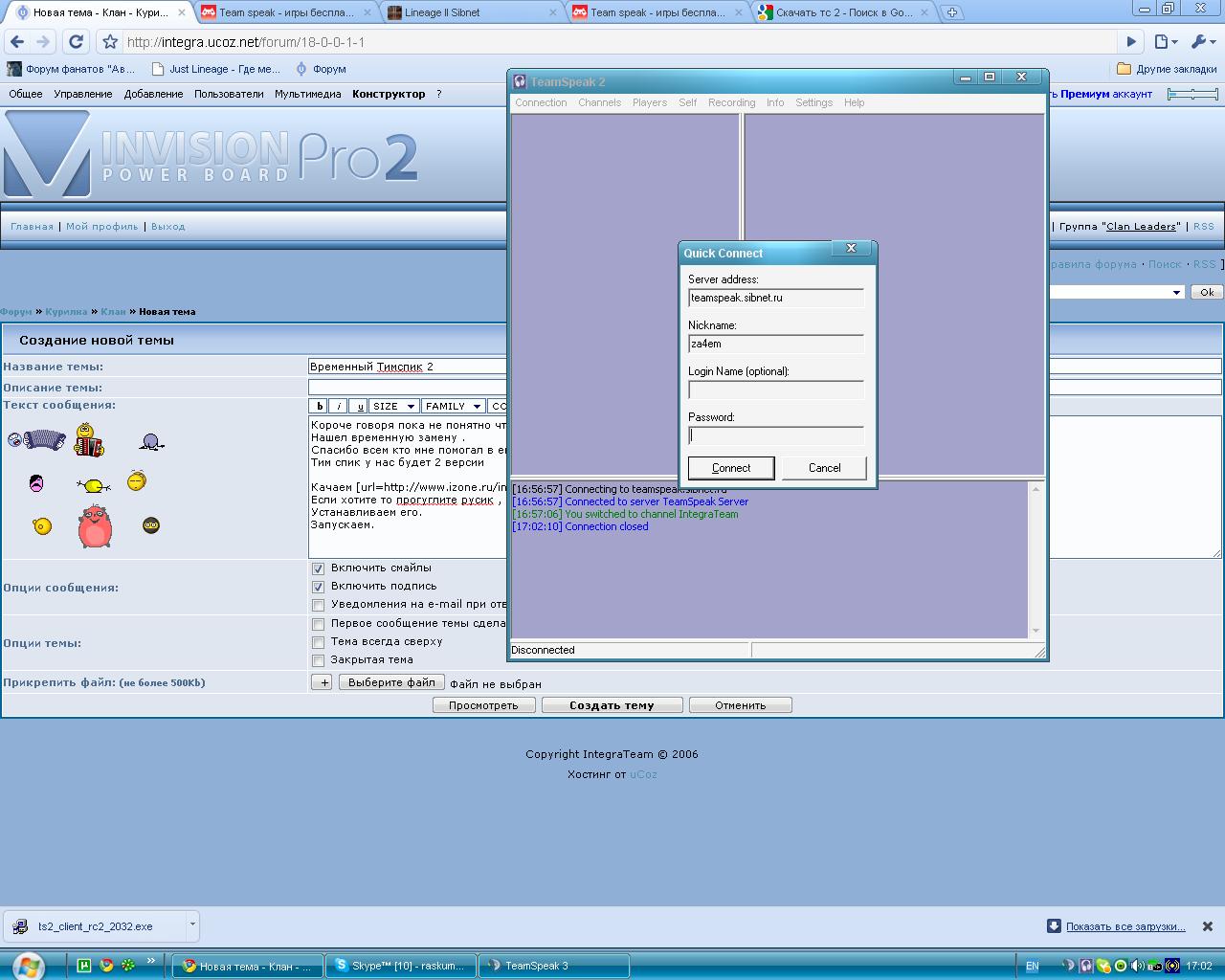Uncheck the Включить подпись checkbox
Viewport: 1225px width, 980px height.
(319, 587)
